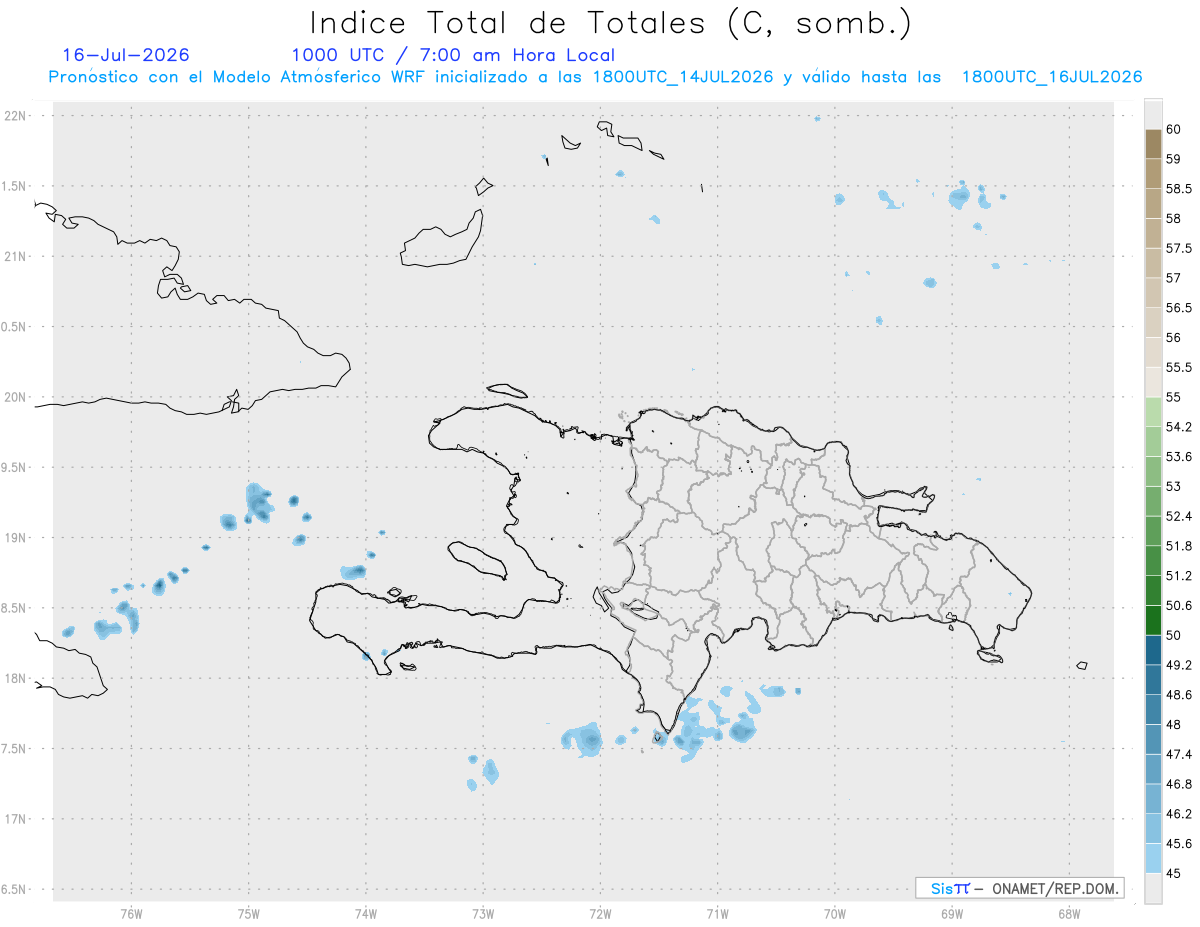Click the title 'Indice Total de Totales (C, somb.)'
The height and width of the screenshot is (927, 1200).
coord(610,23)
